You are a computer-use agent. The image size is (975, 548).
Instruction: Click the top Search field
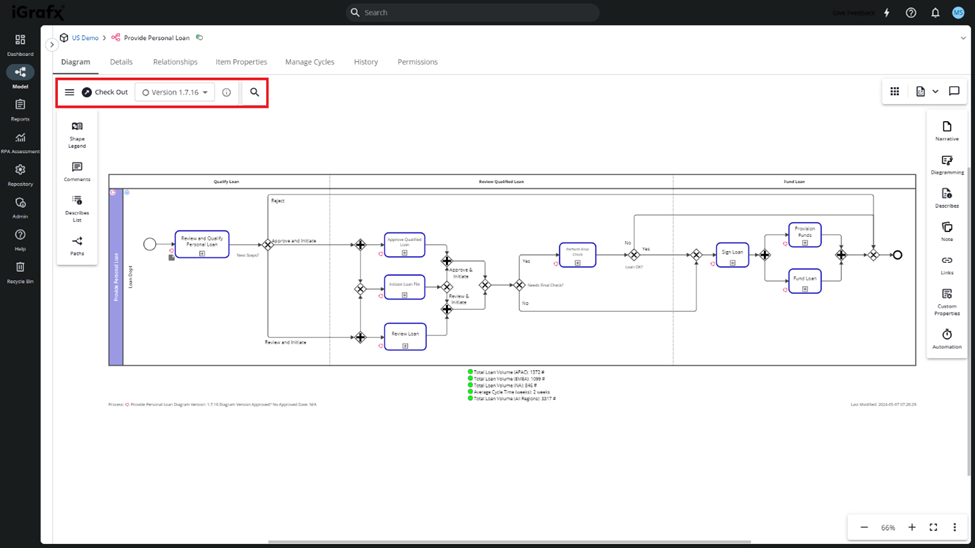point(472,13)
